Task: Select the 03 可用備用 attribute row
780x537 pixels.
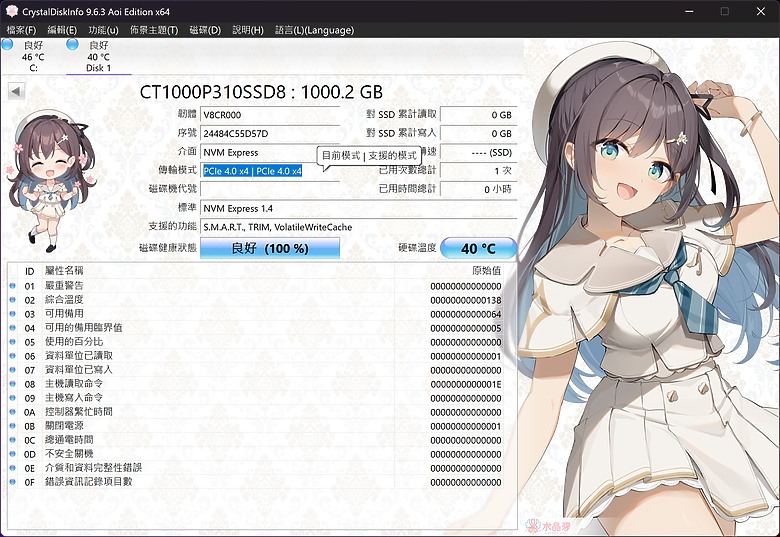Action: coord(256,314)
